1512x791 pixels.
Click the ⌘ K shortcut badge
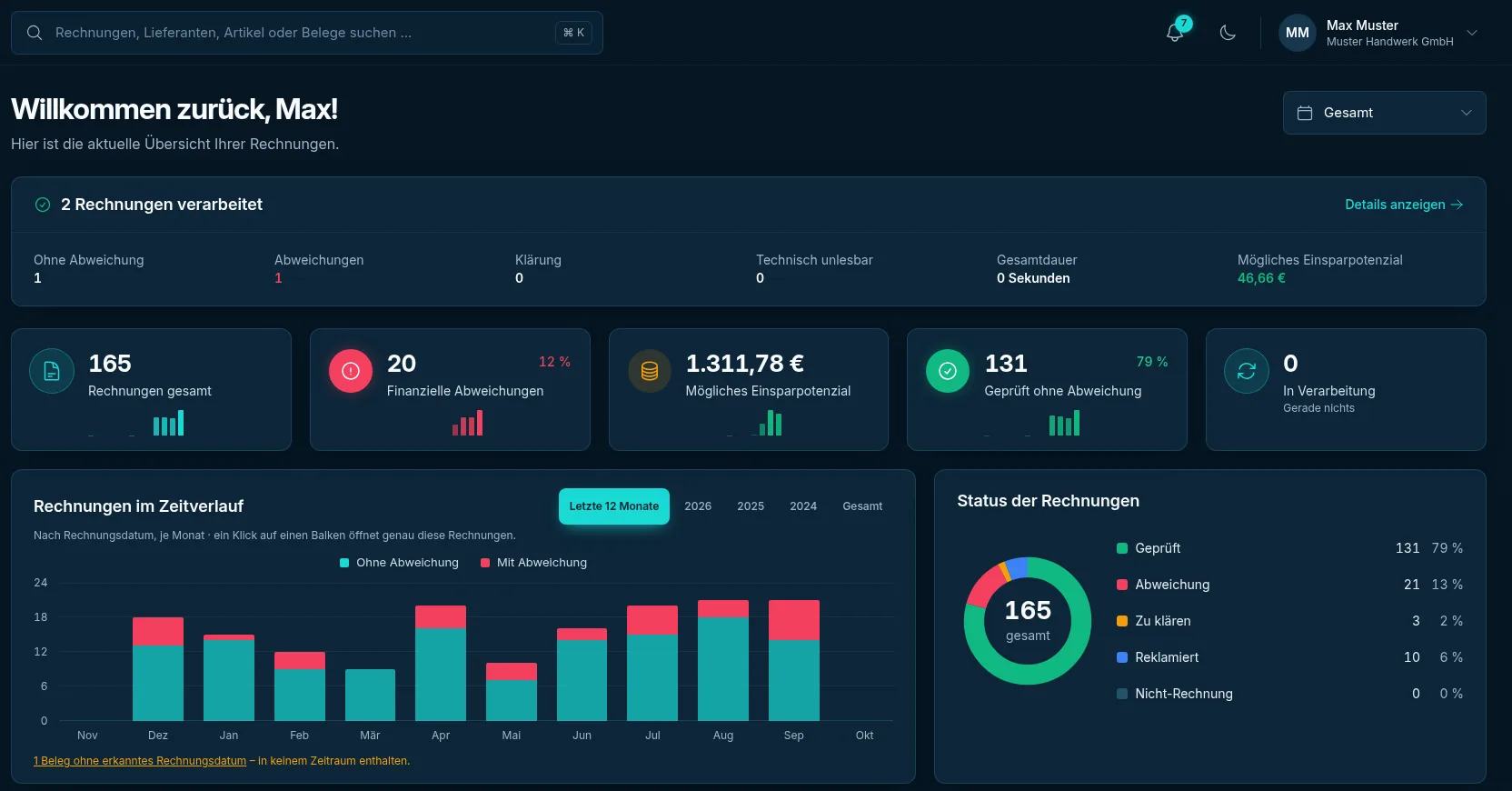(x=574, y=33)
